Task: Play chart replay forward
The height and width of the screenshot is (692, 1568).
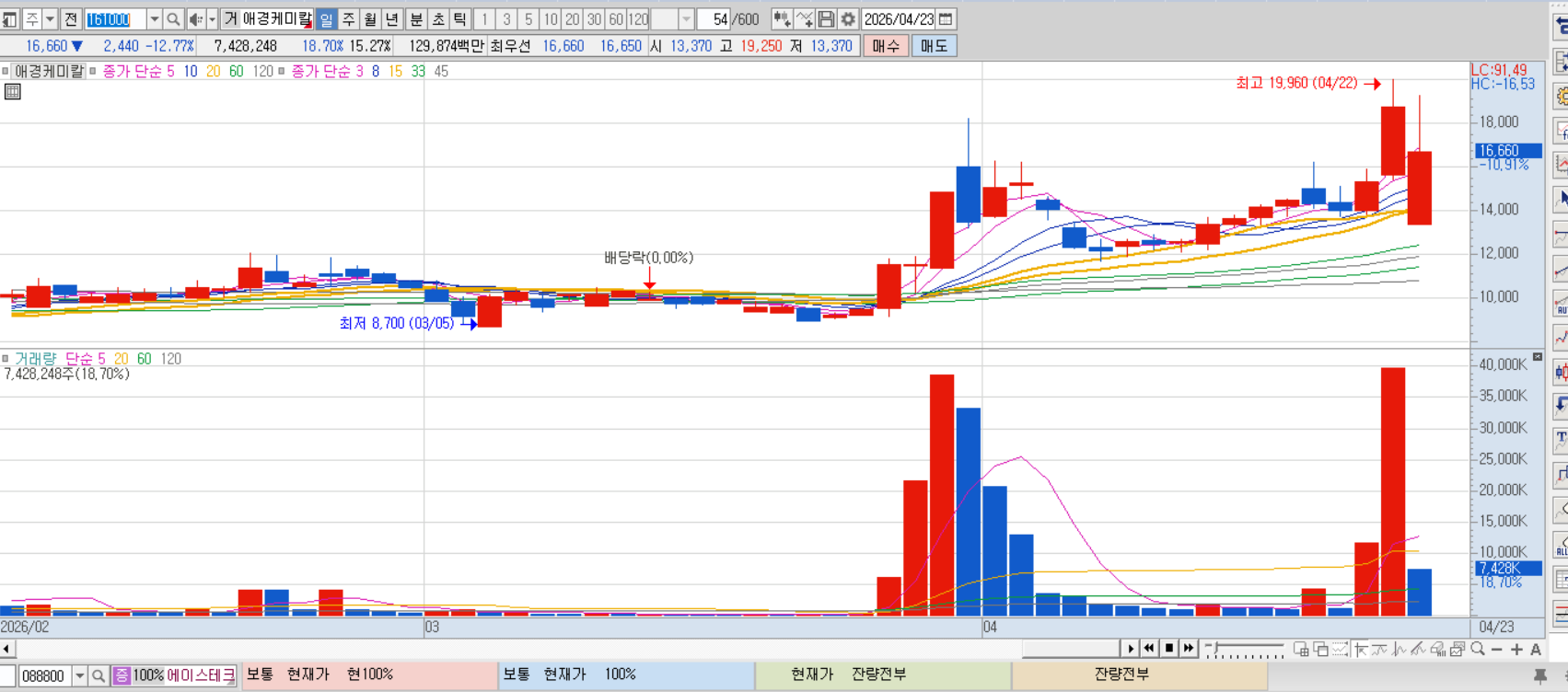Action: [1131, 649]
